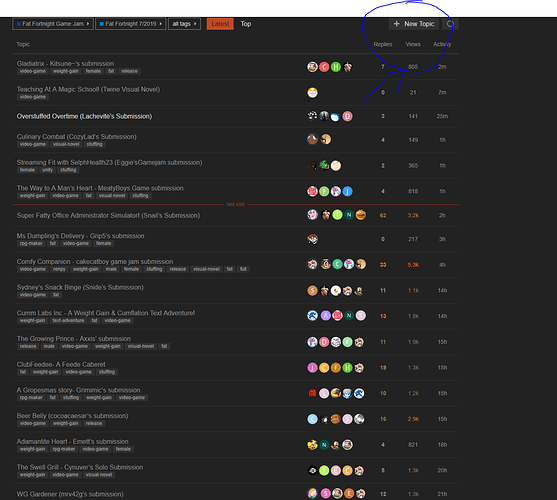Click the plus icon in New Topic

(x=396, y=24)
